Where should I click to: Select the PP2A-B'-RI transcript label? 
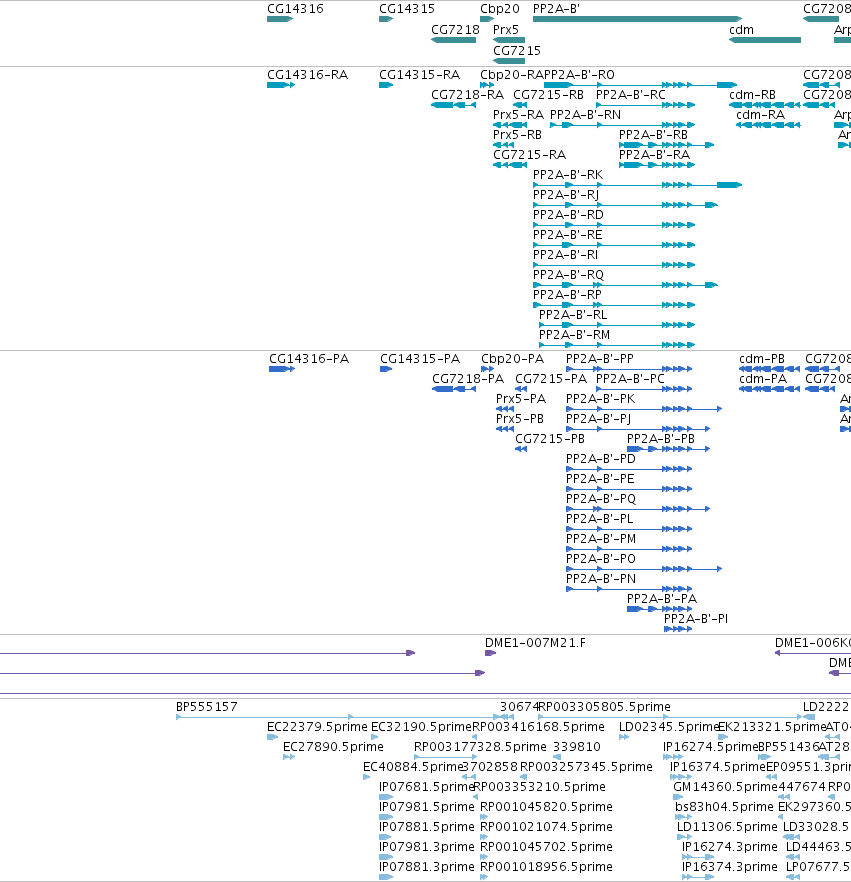(565, 255)
